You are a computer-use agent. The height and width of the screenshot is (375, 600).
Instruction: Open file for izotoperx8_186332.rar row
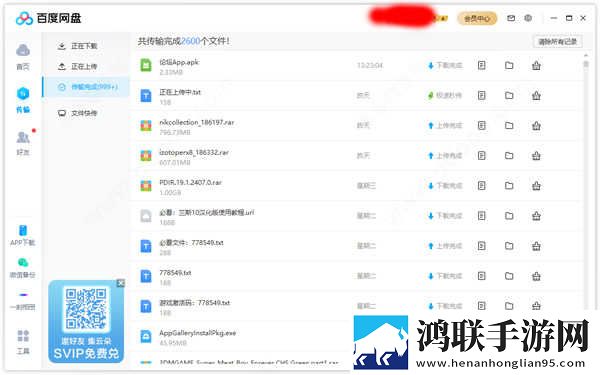pyautogui.click(x=481, y=156)
